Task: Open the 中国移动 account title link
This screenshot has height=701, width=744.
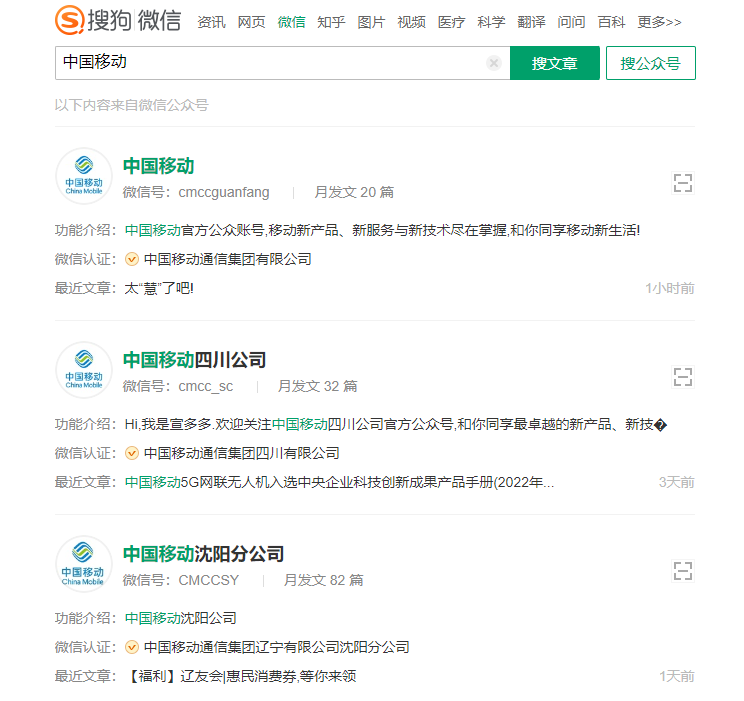Action: 158,166
